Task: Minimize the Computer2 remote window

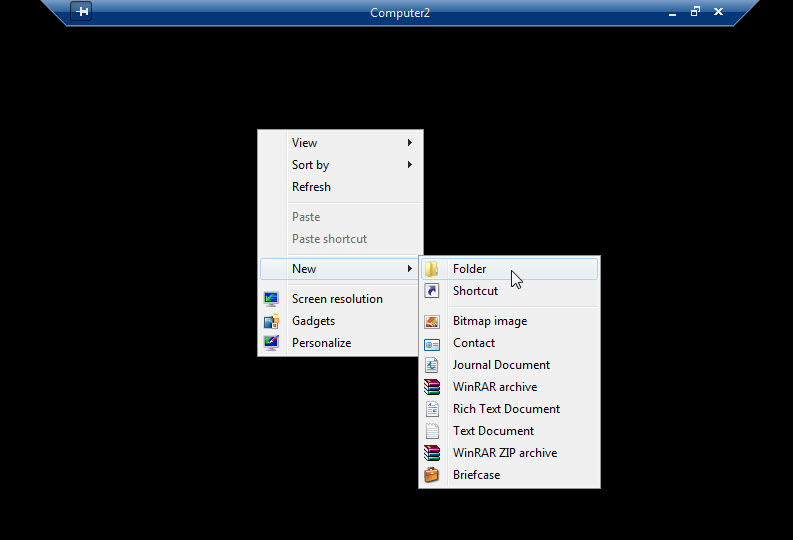Action: (672, 12)
